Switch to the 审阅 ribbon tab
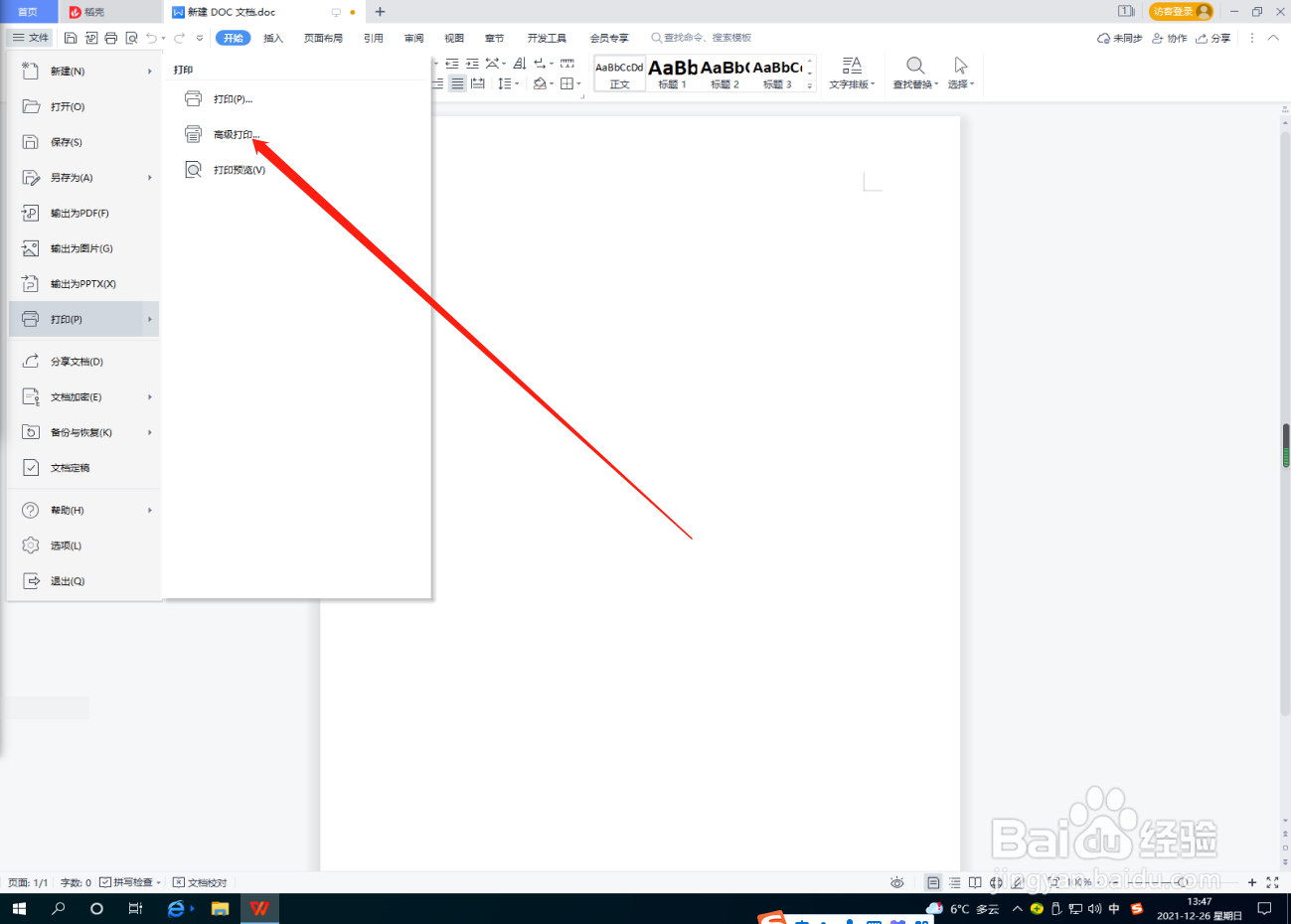The width and height of the screenshot is (1291, 924). click(413, 38)
